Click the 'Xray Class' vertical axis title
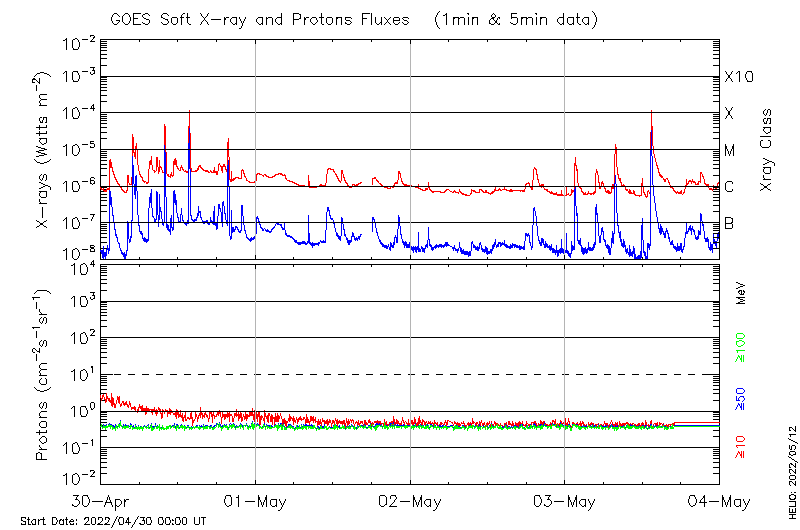800x530 pixels. coord(766,150)
